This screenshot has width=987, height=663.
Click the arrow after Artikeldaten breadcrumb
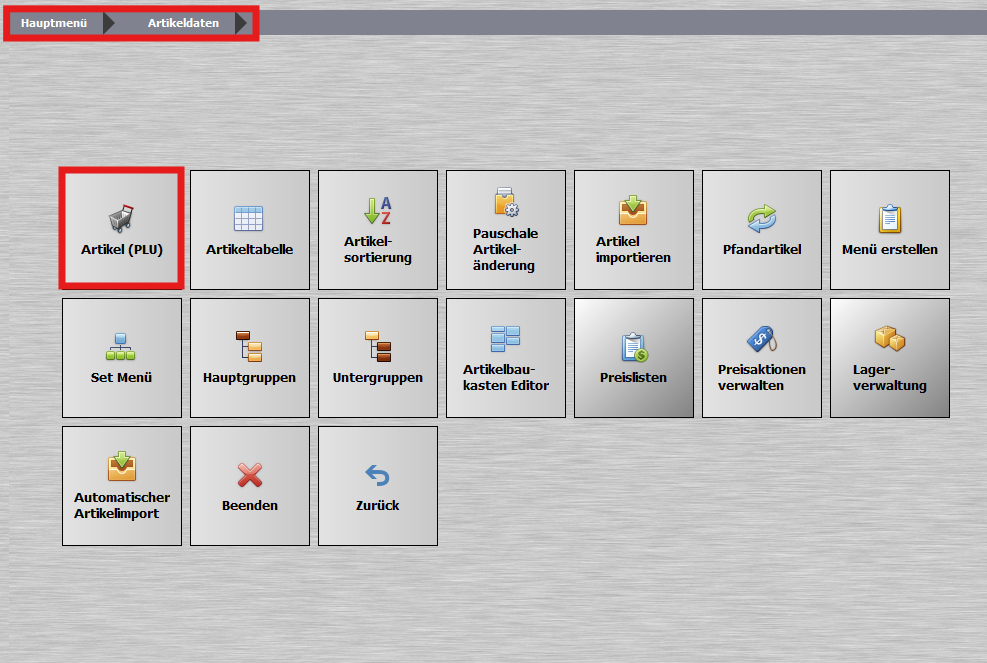(241, 23)
